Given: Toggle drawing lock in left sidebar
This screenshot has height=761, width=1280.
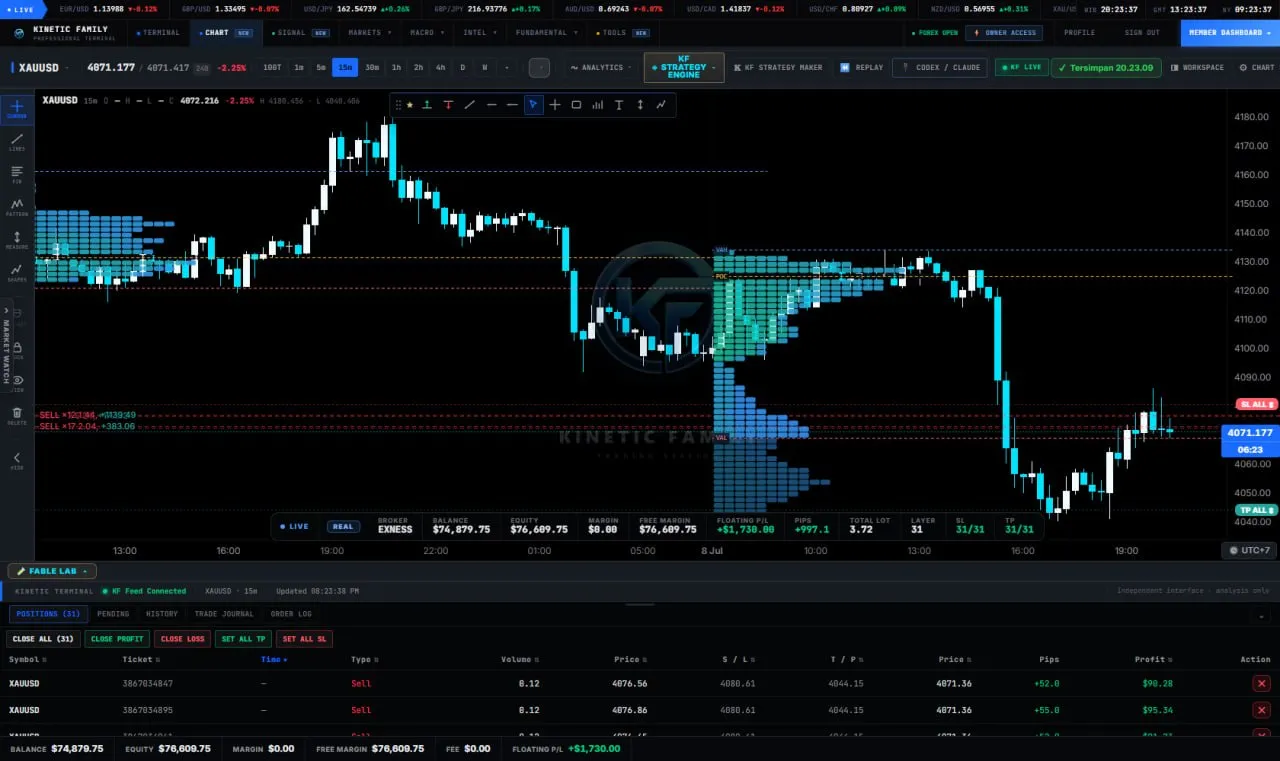Looking at the screenshot, I should click(17, 348).
